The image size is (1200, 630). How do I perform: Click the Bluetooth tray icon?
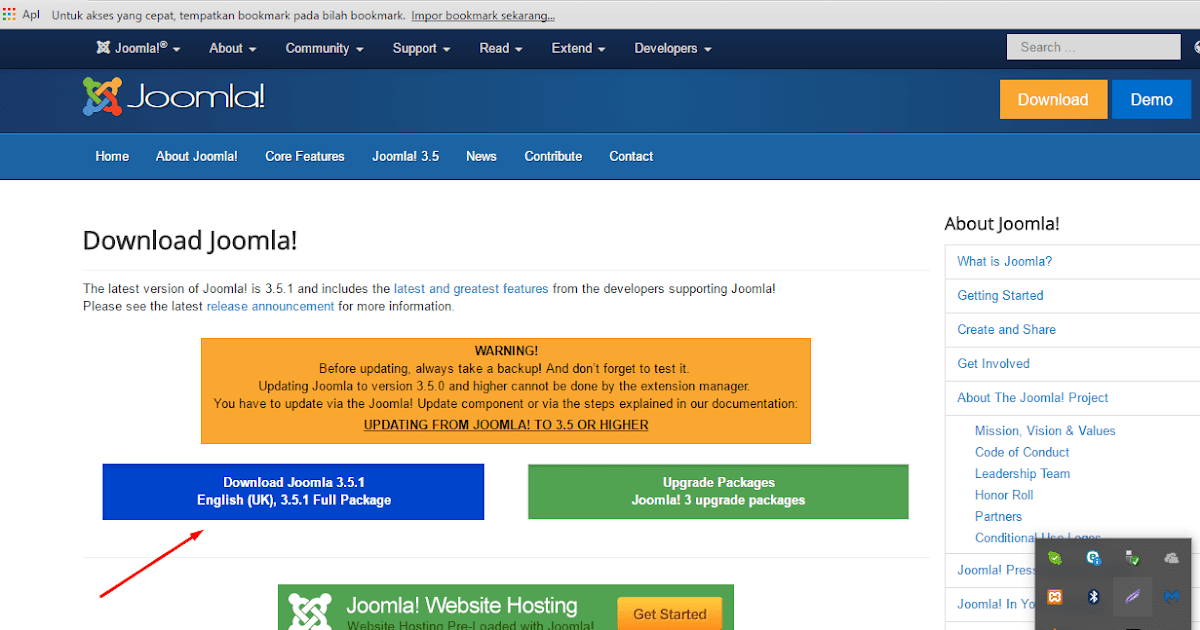coord(1094,597)
